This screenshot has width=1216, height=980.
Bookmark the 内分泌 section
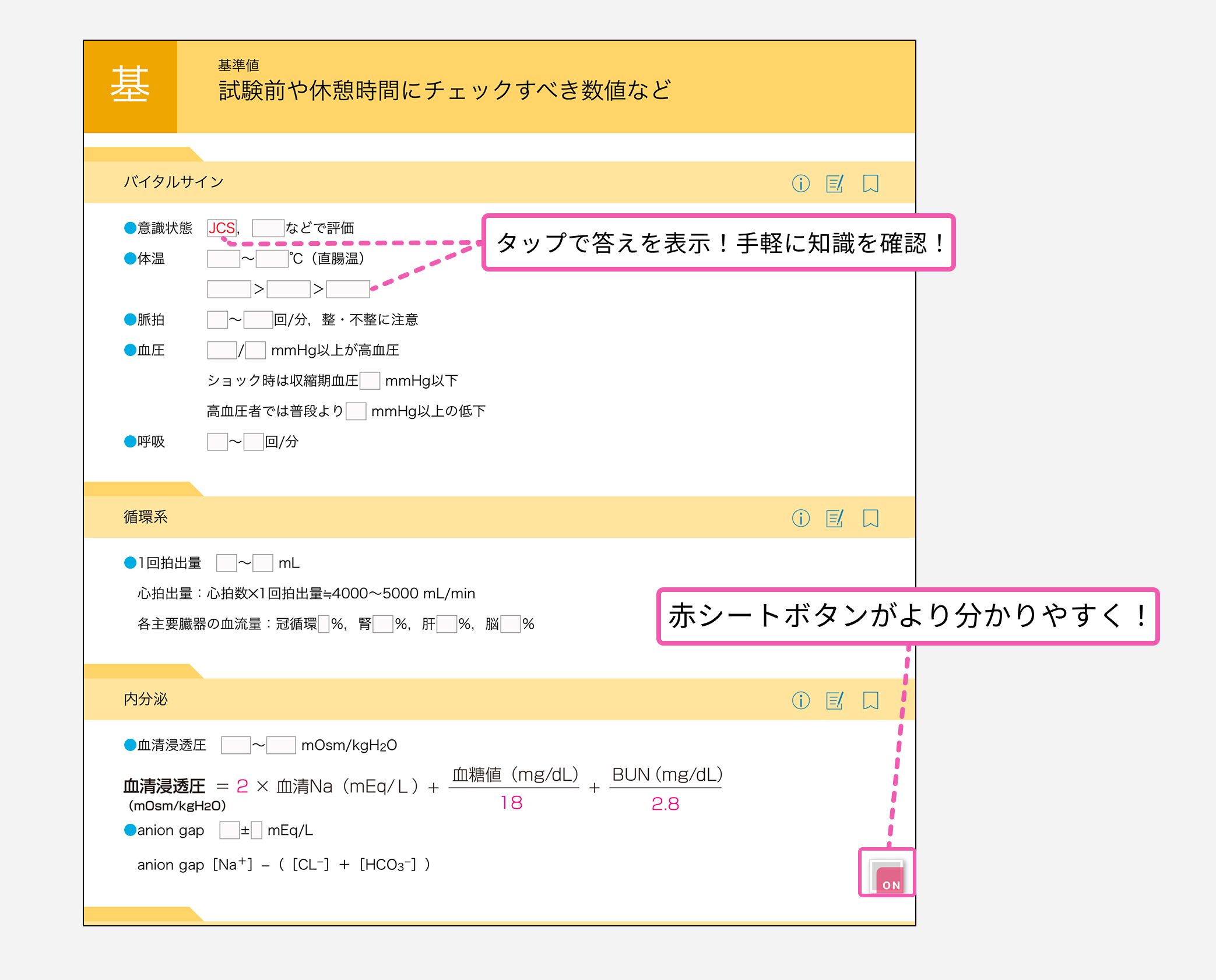[x=870, y=700]
